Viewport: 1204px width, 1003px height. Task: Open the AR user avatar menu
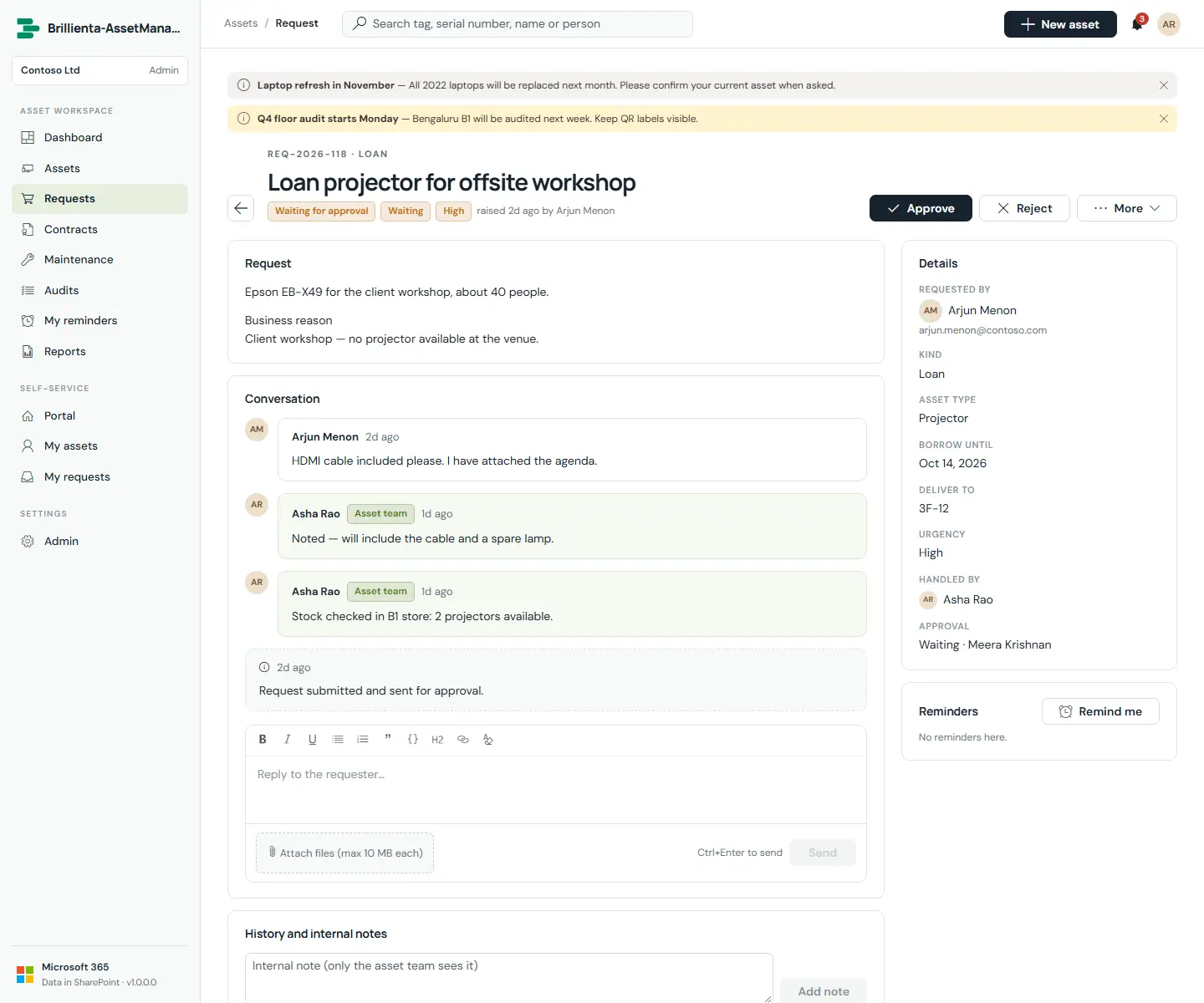1169,24
